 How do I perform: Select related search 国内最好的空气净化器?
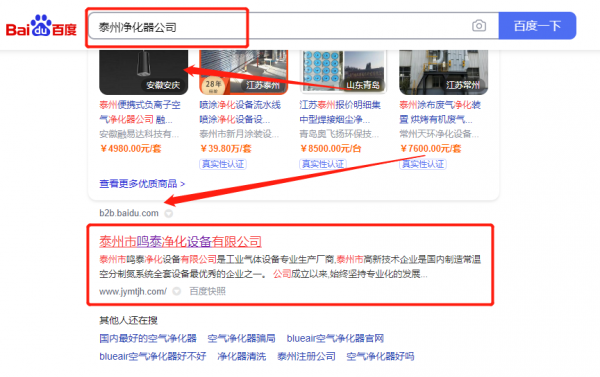pos(148,338)
